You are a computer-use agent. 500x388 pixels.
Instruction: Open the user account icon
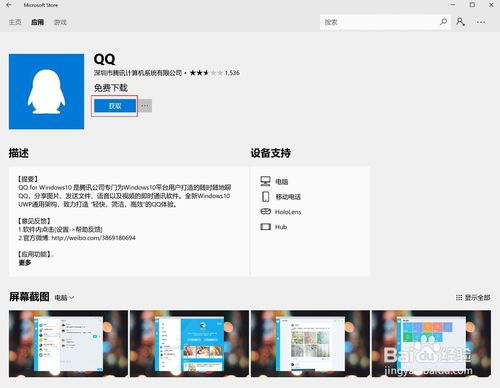(461, 22)
